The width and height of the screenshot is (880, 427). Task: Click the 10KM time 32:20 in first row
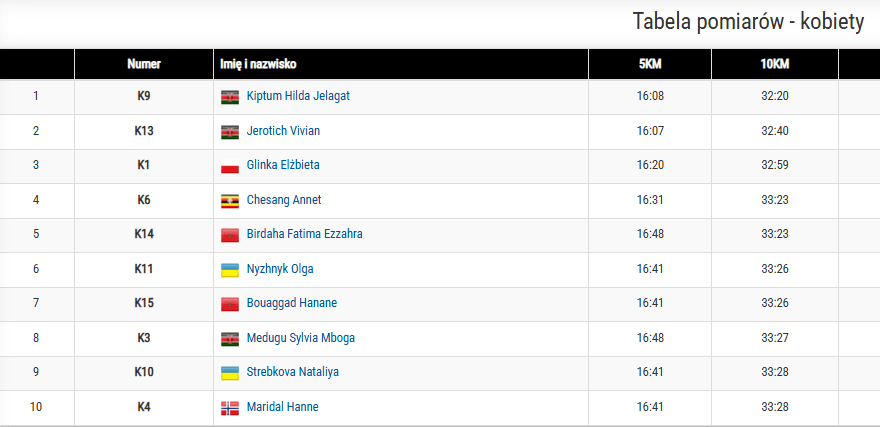pos(774,96)
